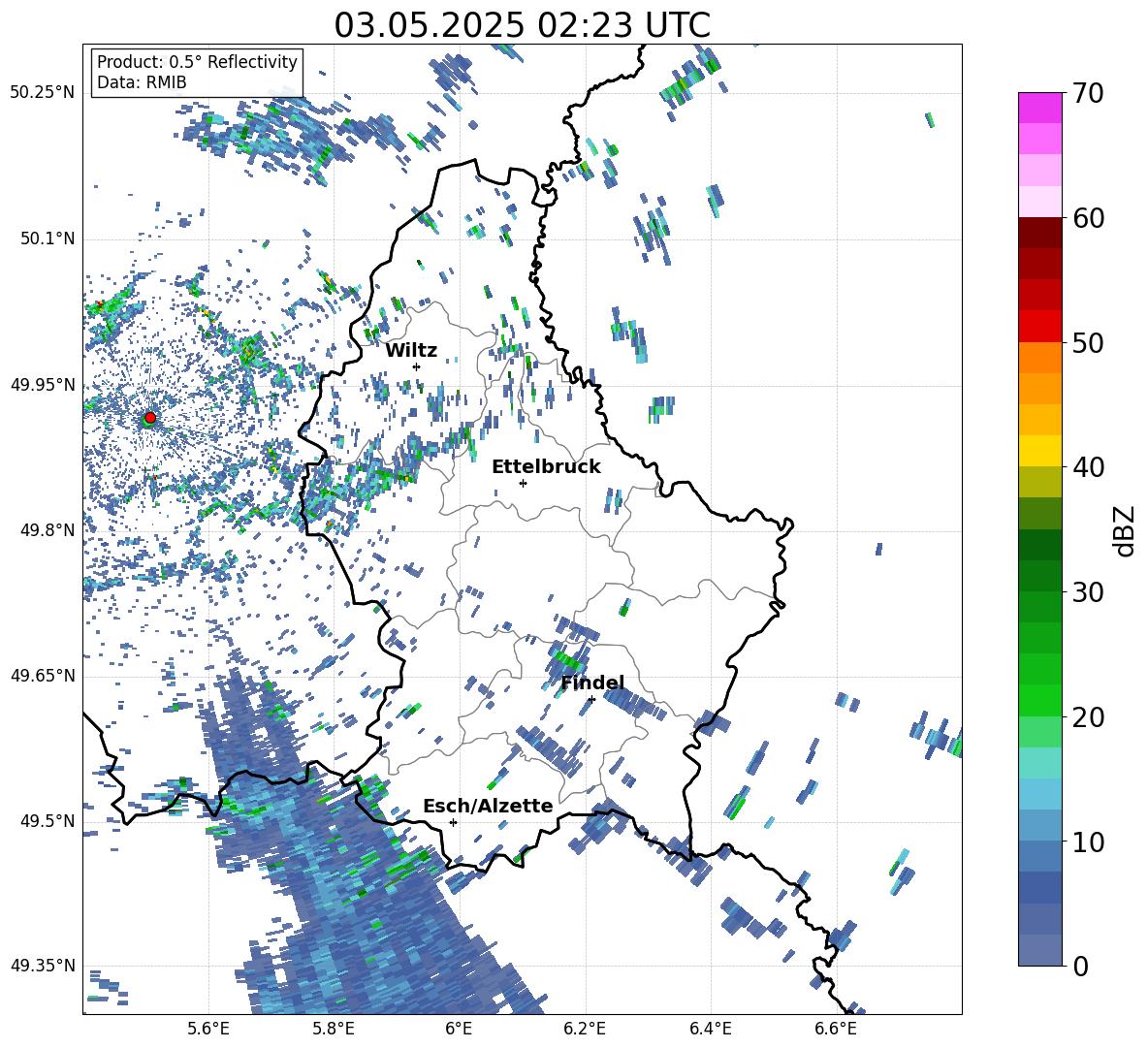Click the Esch/Alzette cross marker
The height and width of the screenshot is (1048, 1148).
click(453, 822)
